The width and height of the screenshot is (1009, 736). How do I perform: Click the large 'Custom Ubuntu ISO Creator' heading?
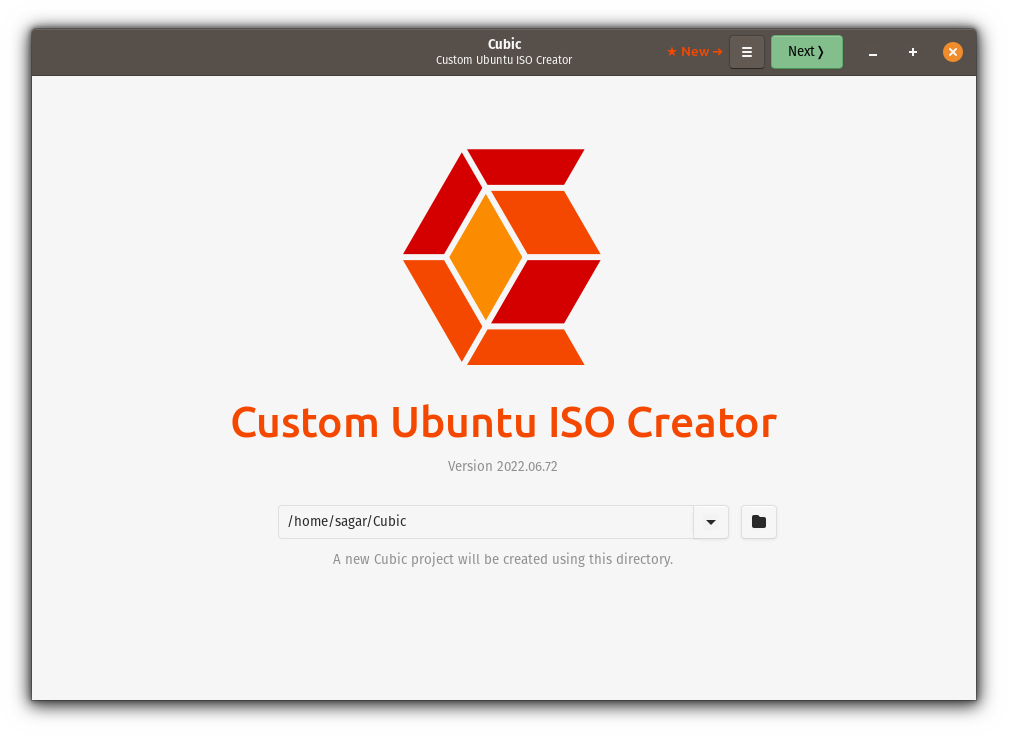point(503,422)
